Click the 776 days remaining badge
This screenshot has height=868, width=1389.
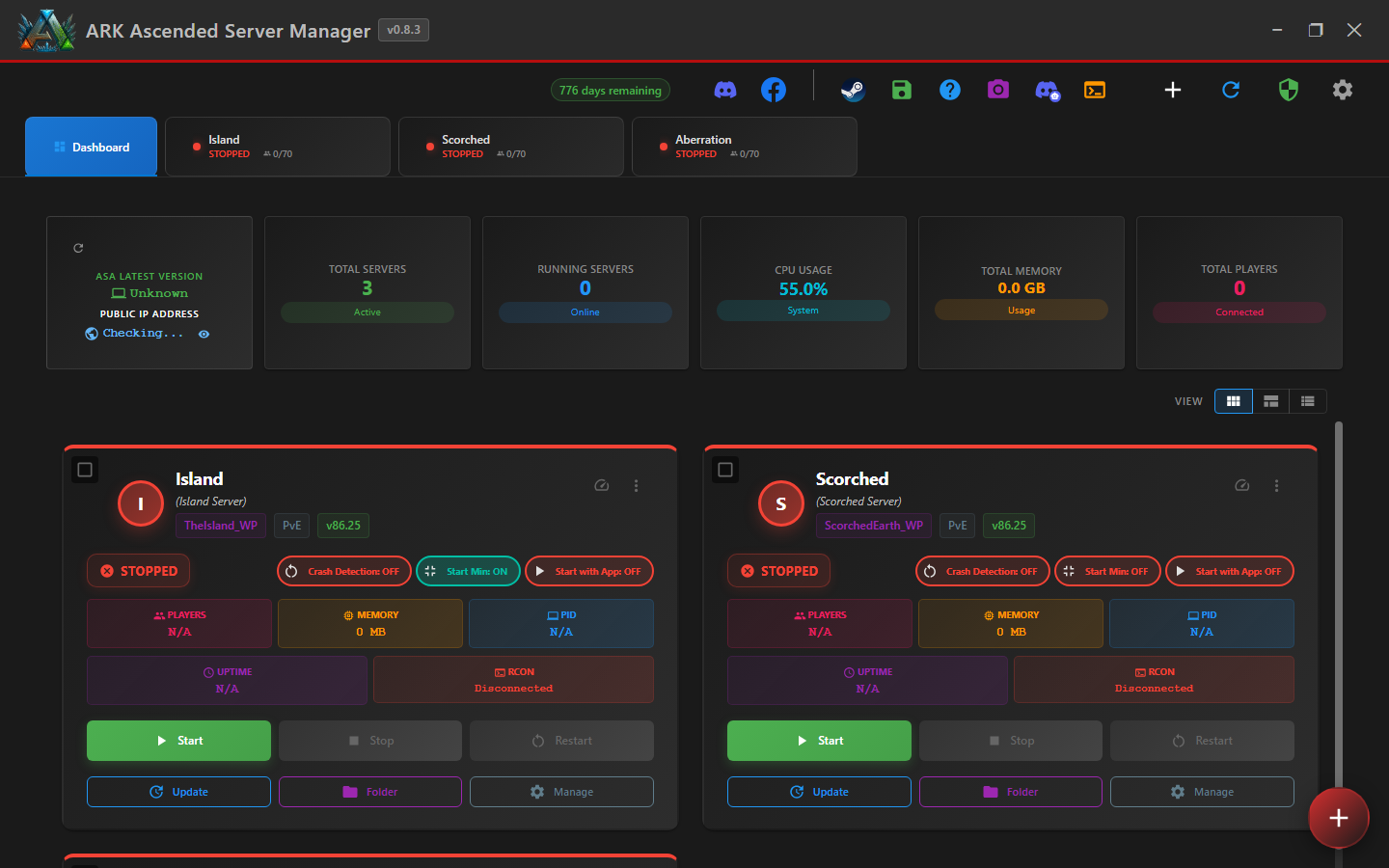click(x=611, y=90)
